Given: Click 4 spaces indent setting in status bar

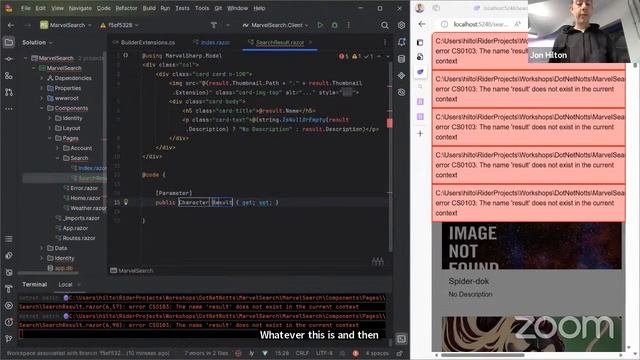Looking at the screenshot, I should click(377, 353).
